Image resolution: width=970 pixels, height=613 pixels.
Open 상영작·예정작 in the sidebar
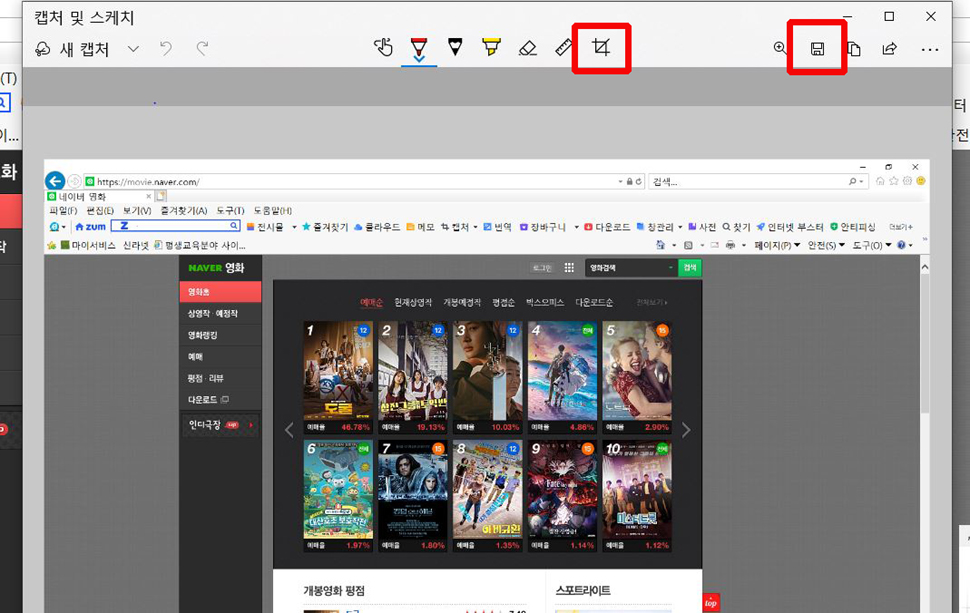[213, 314]
